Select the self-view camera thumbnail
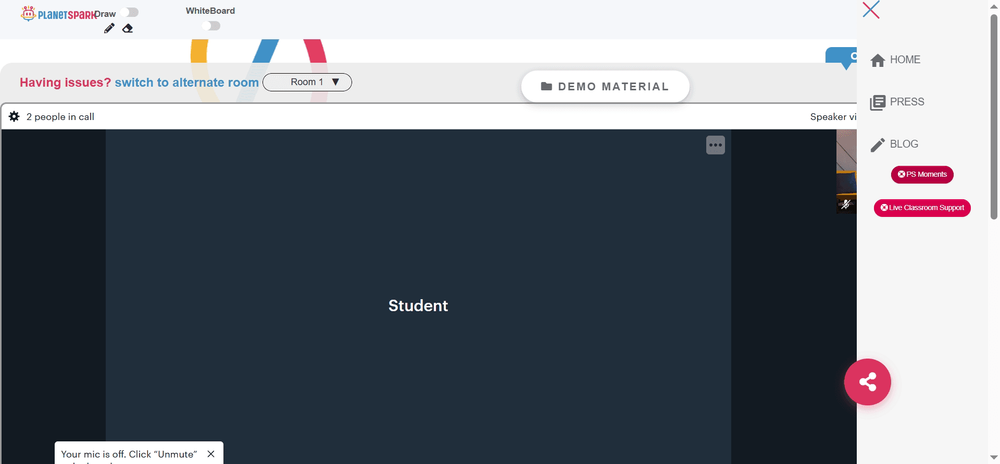1000x464 pixels. coord(846,171)
